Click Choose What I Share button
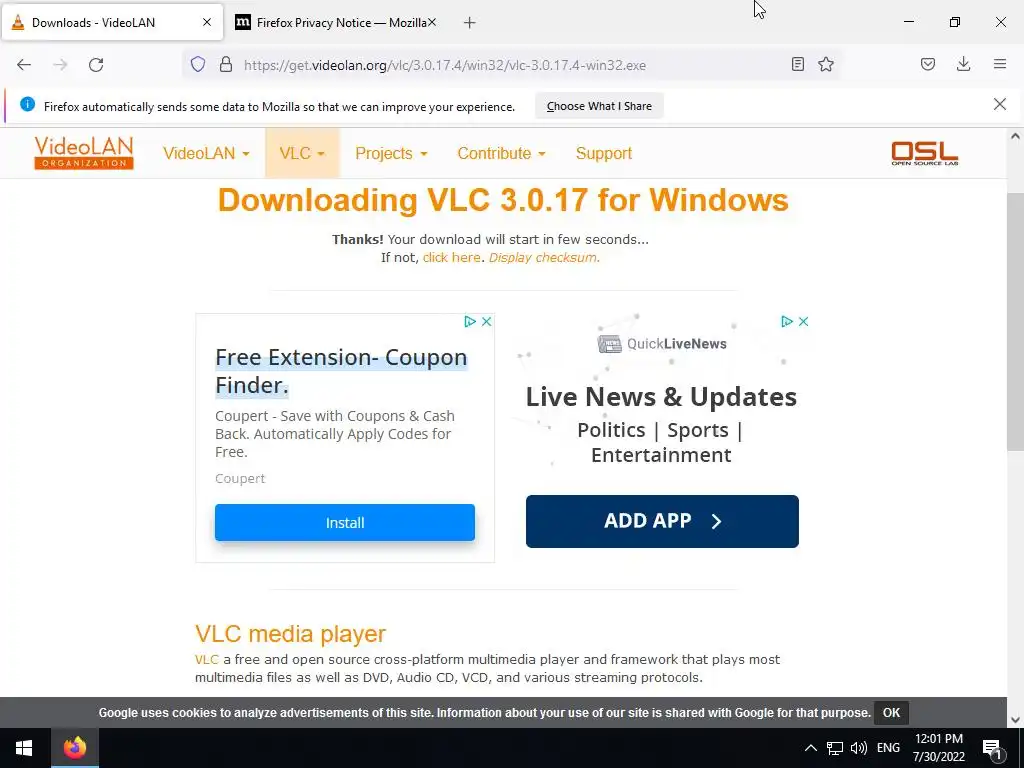 pyautogui.click(x=599, y=106)
